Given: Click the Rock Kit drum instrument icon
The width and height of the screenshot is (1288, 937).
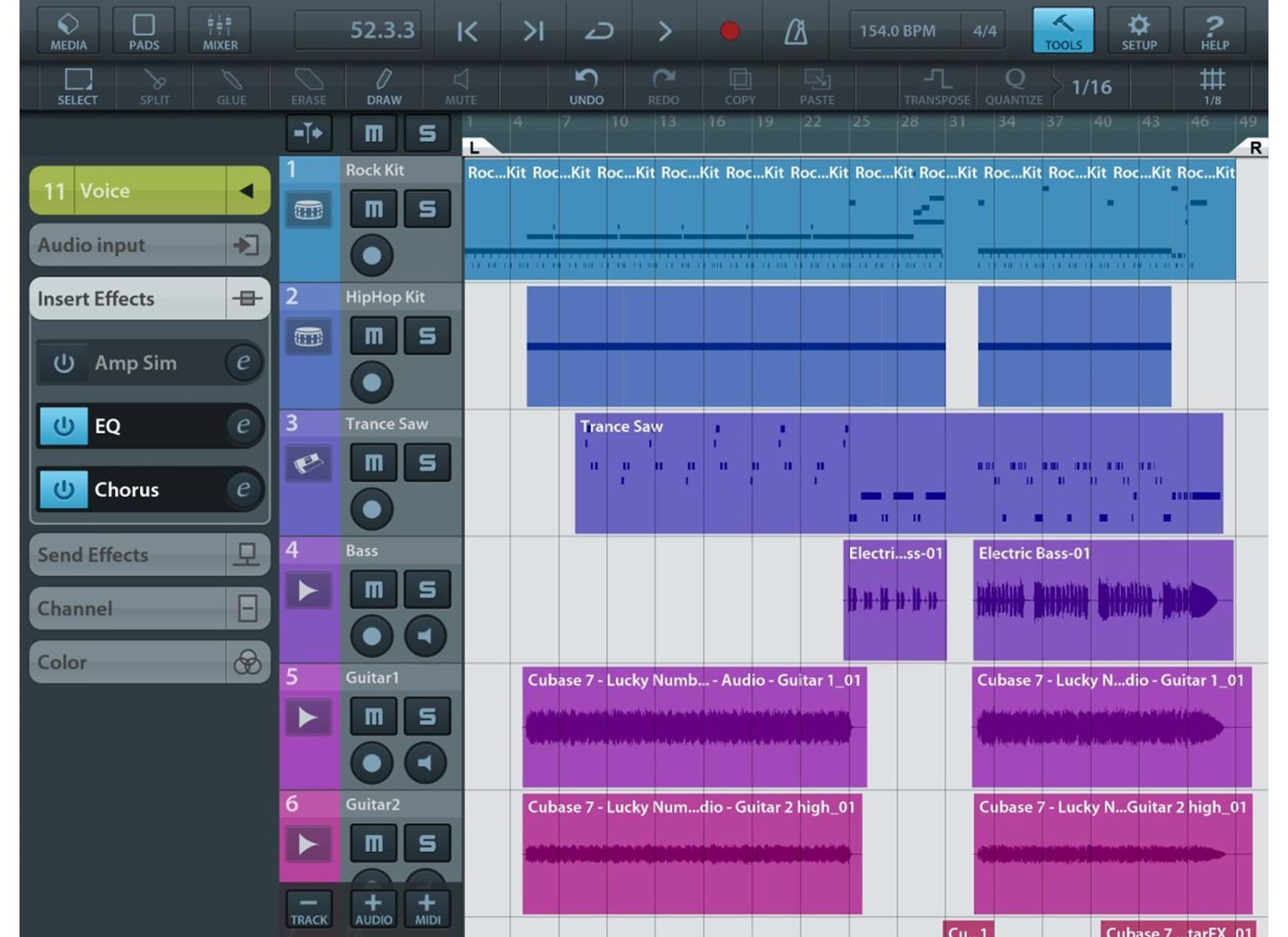Looking at the screenshot, I should [308, 210].
